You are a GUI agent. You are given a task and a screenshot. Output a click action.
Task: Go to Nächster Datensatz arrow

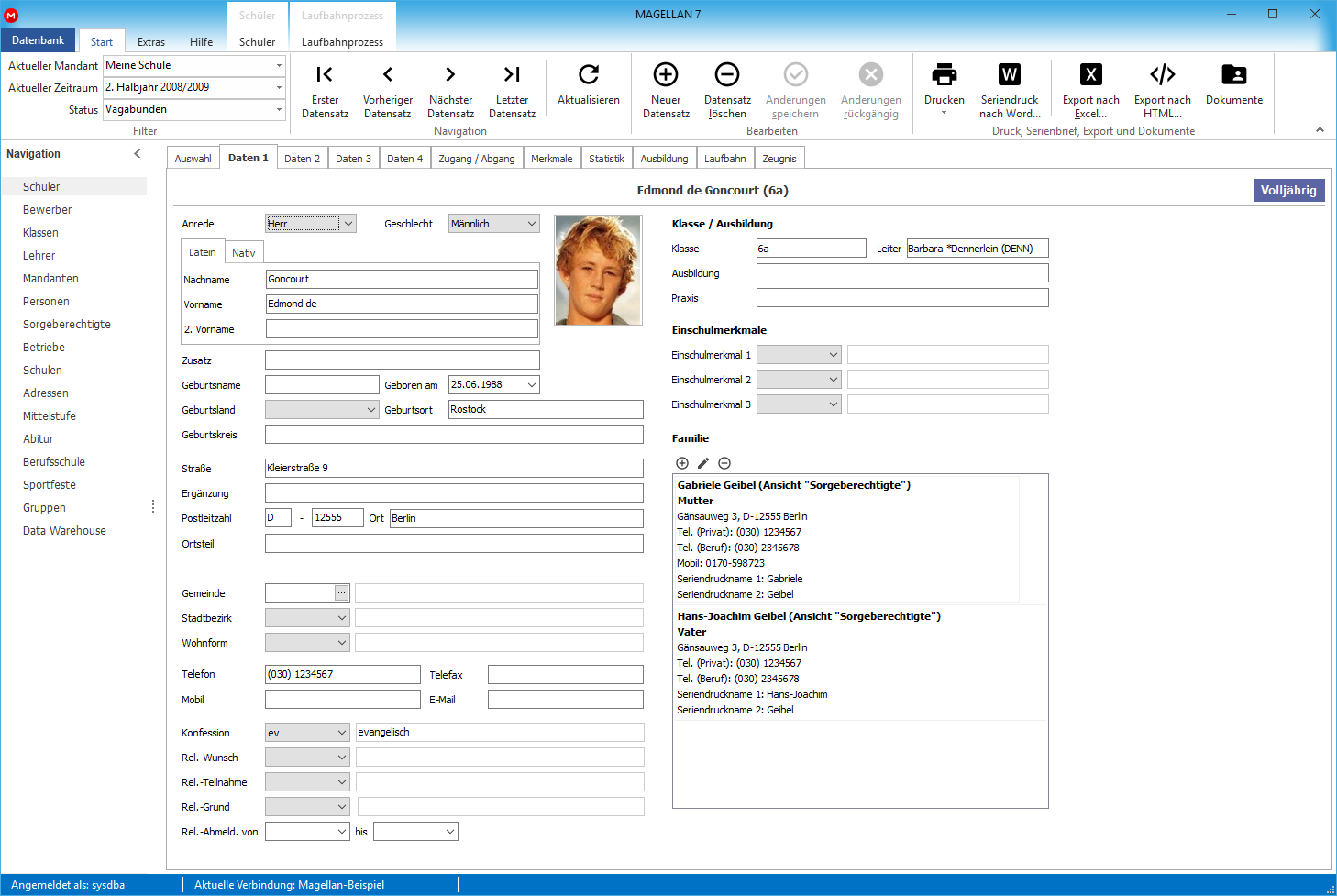click(450, 74)
